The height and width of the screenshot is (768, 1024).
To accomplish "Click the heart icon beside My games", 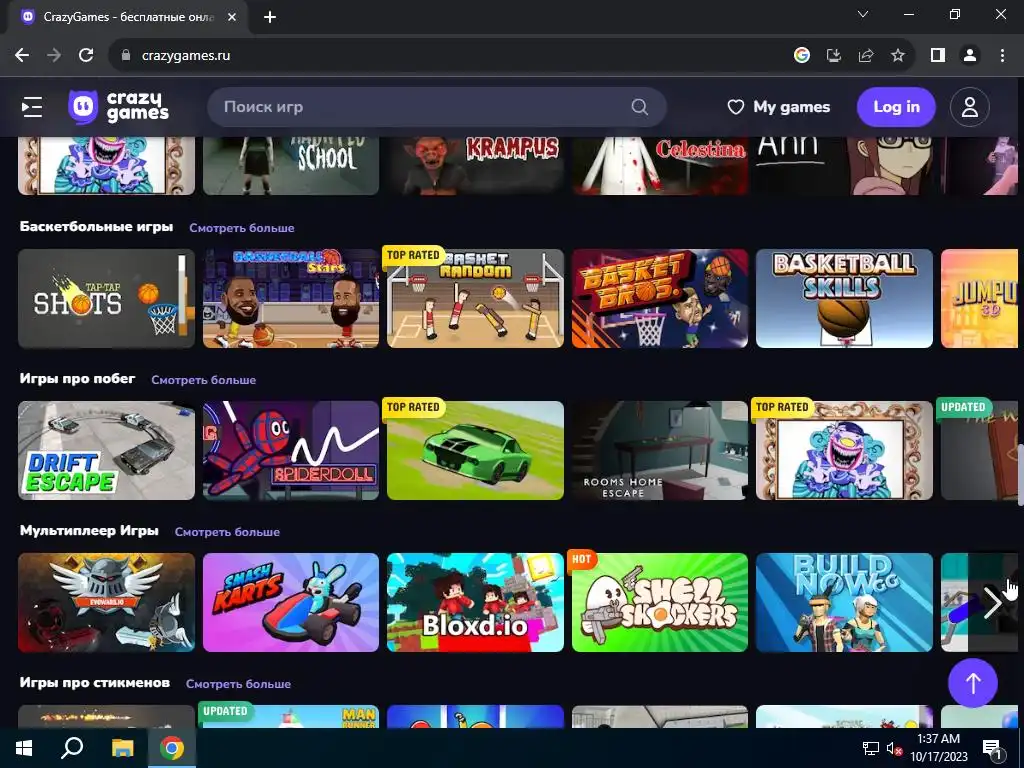I will (735, 107).
